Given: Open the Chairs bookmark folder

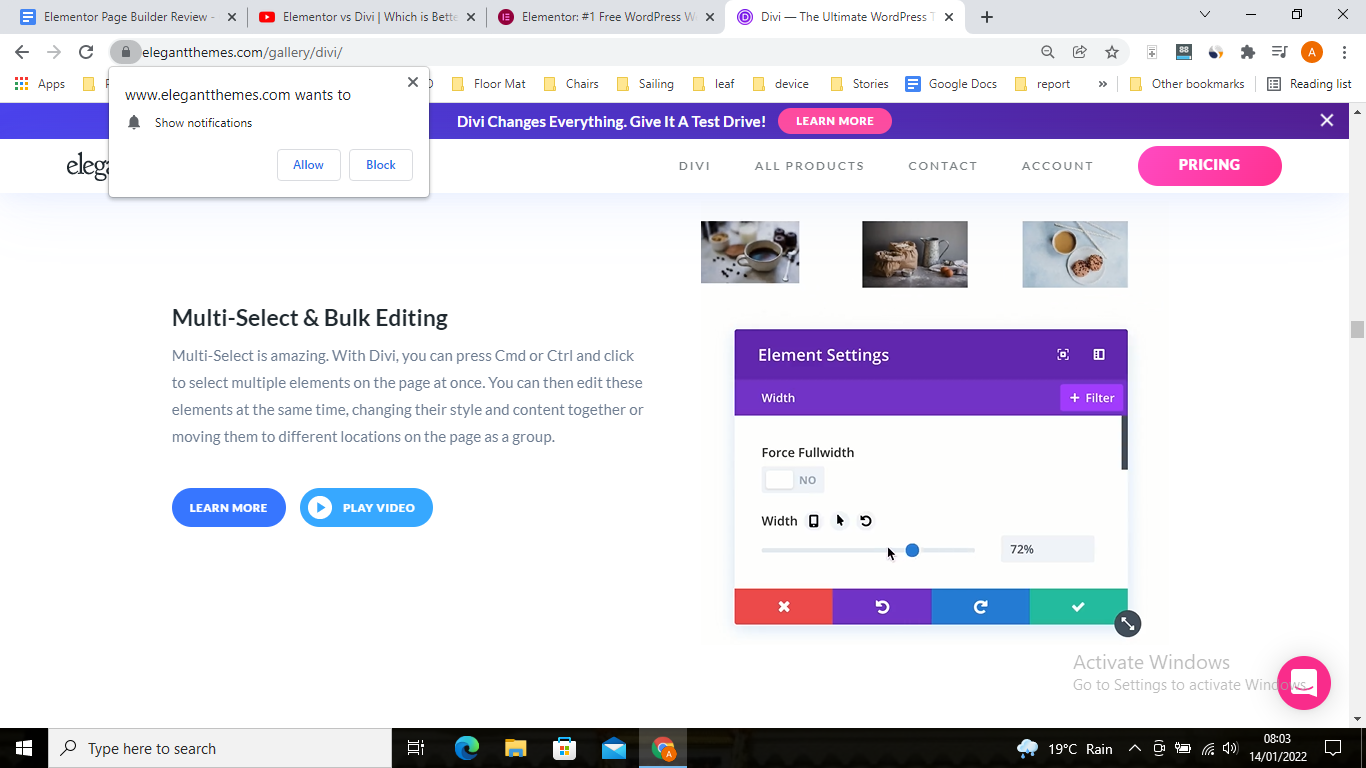Looking at the screenshot, I should (571, 84).
